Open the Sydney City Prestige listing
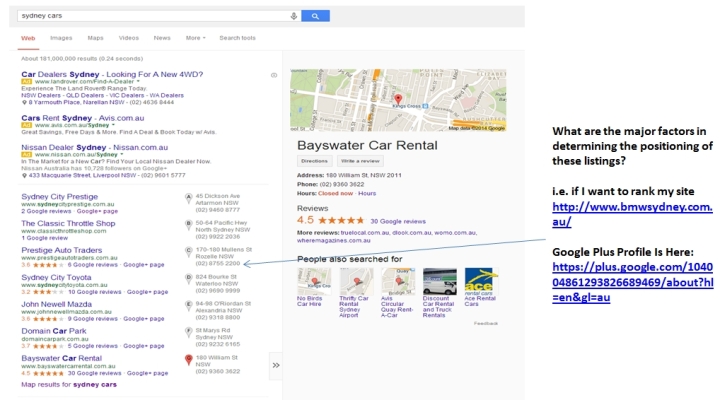The height and width of the screenshot is (405, 720). pos(60,197)
